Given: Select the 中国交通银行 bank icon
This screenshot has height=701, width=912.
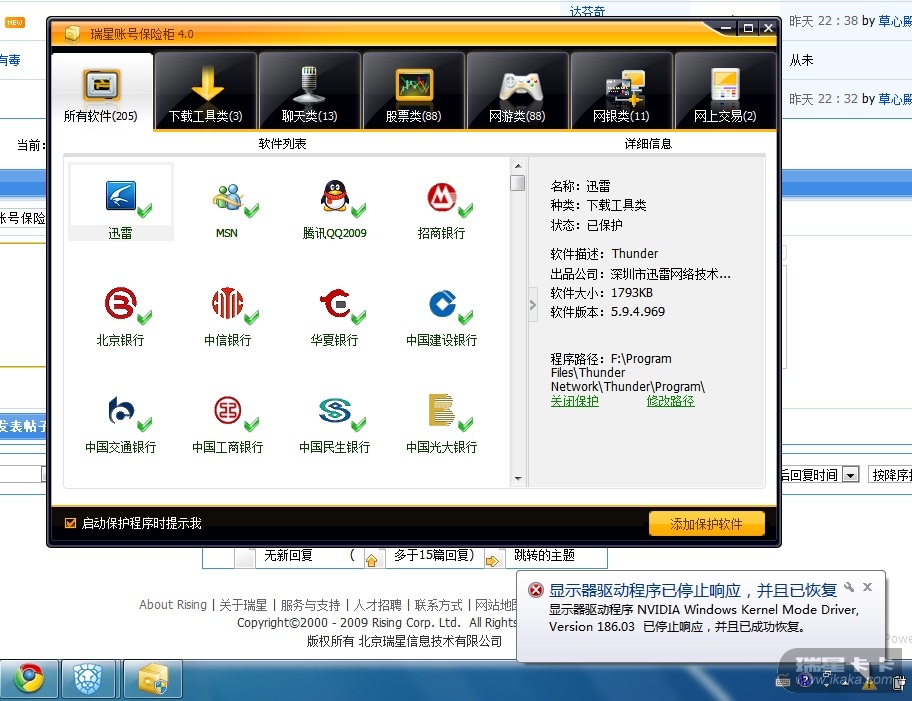Looking at the screenshot, I should pyautogui.click(x=121, y=411).
